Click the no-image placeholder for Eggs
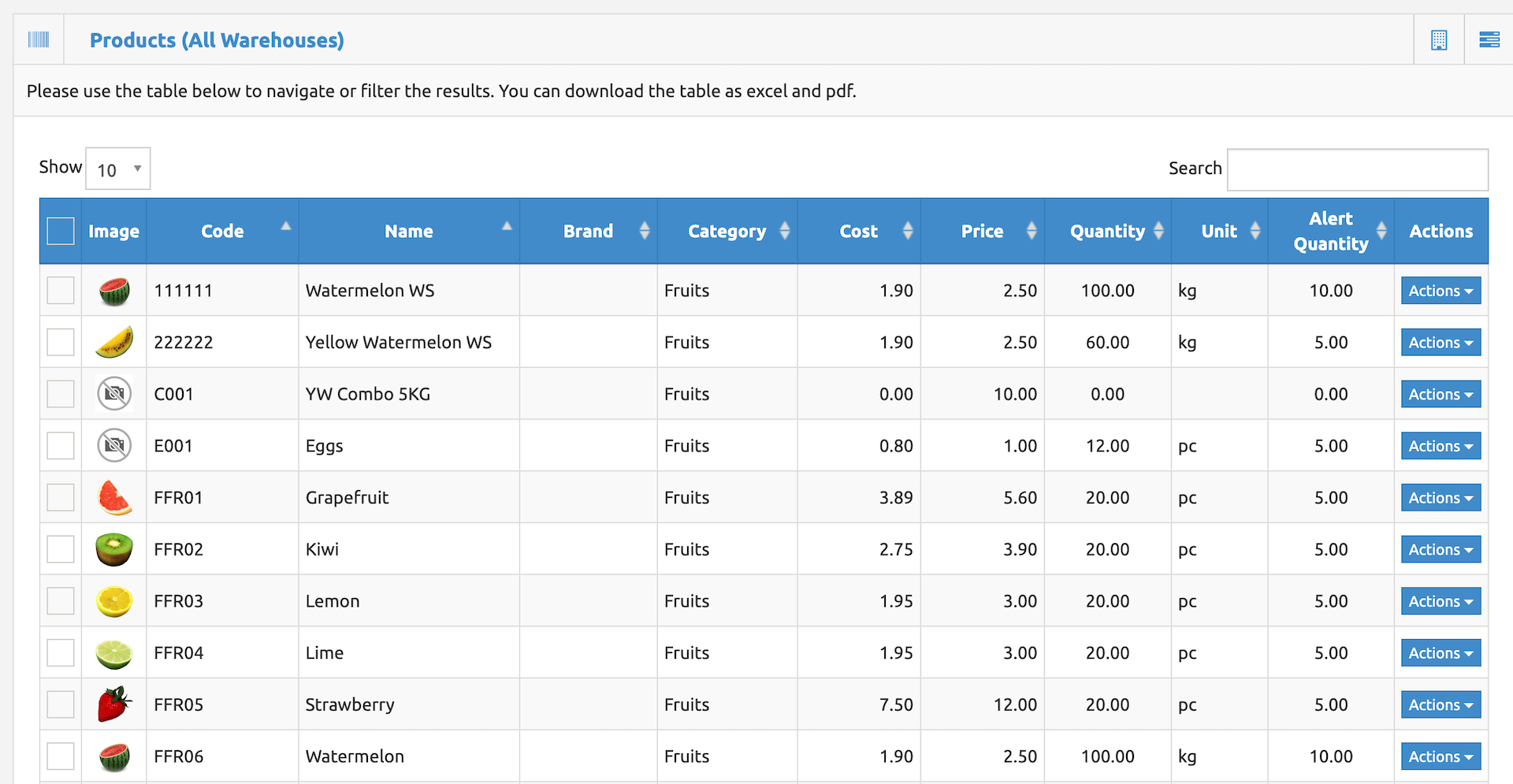Viewport: 1513px width, 784px height. point(114,446)
